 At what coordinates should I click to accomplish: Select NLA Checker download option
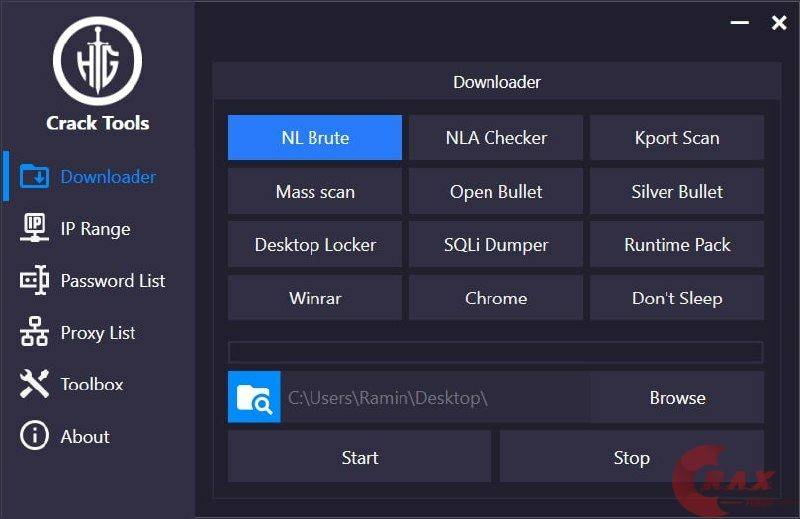pos(496,138)
